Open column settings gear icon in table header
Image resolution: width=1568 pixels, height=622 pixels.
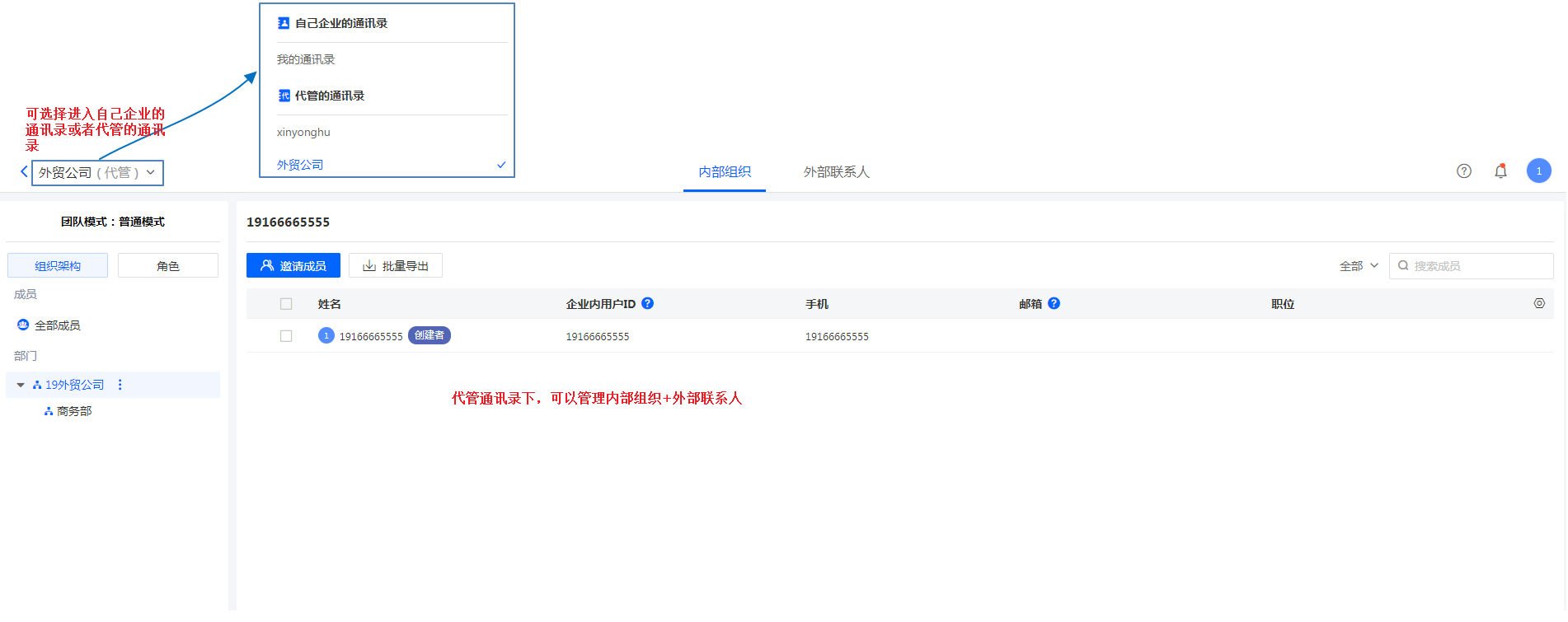[1538, 303]
